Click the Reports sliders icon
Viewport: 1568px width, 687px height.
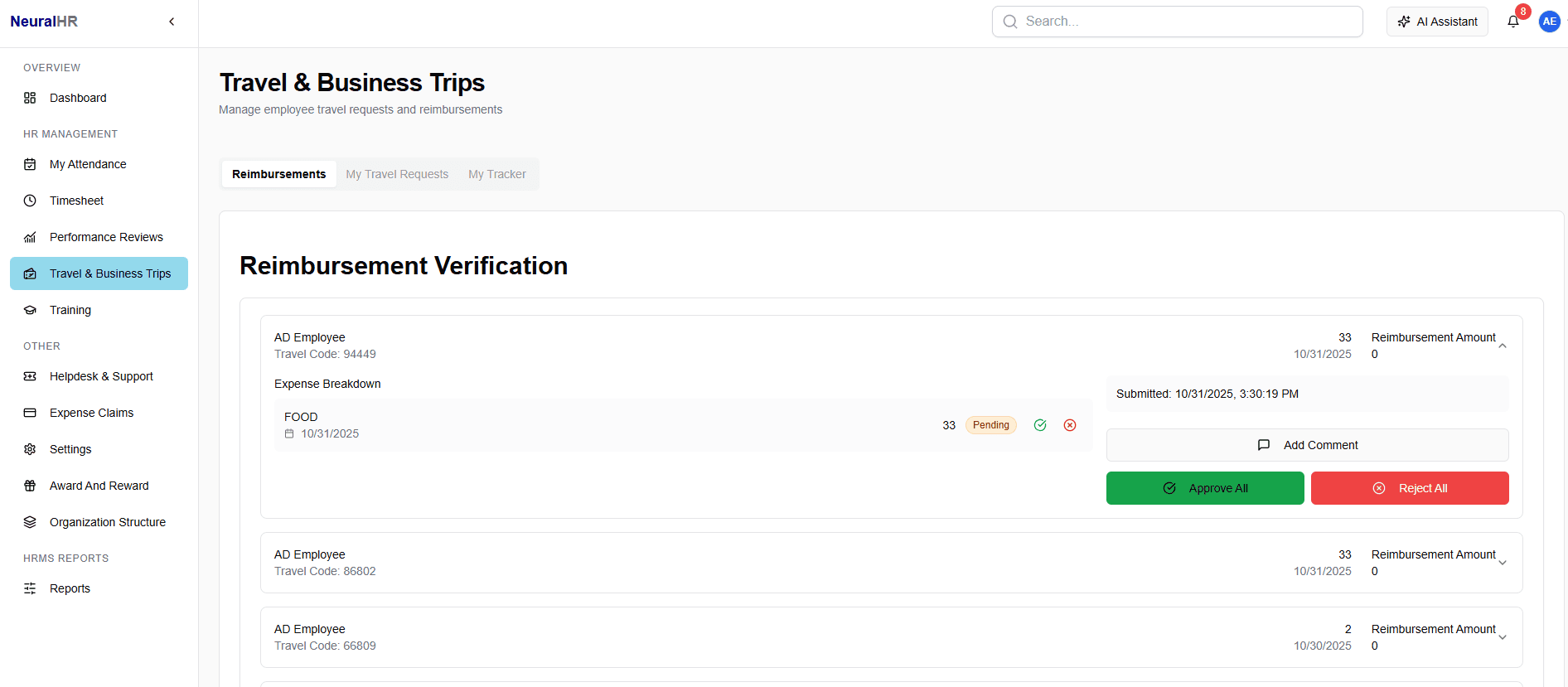point(30,588)
